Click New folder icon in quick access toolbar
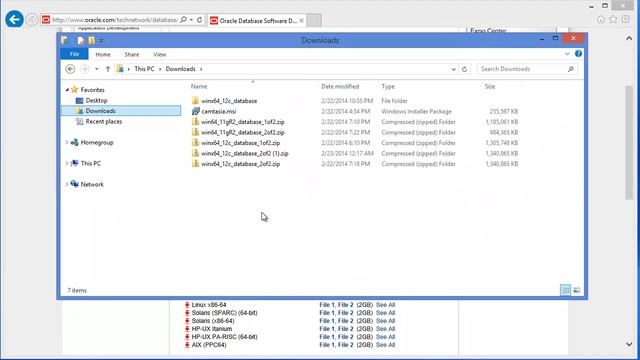 91,40
